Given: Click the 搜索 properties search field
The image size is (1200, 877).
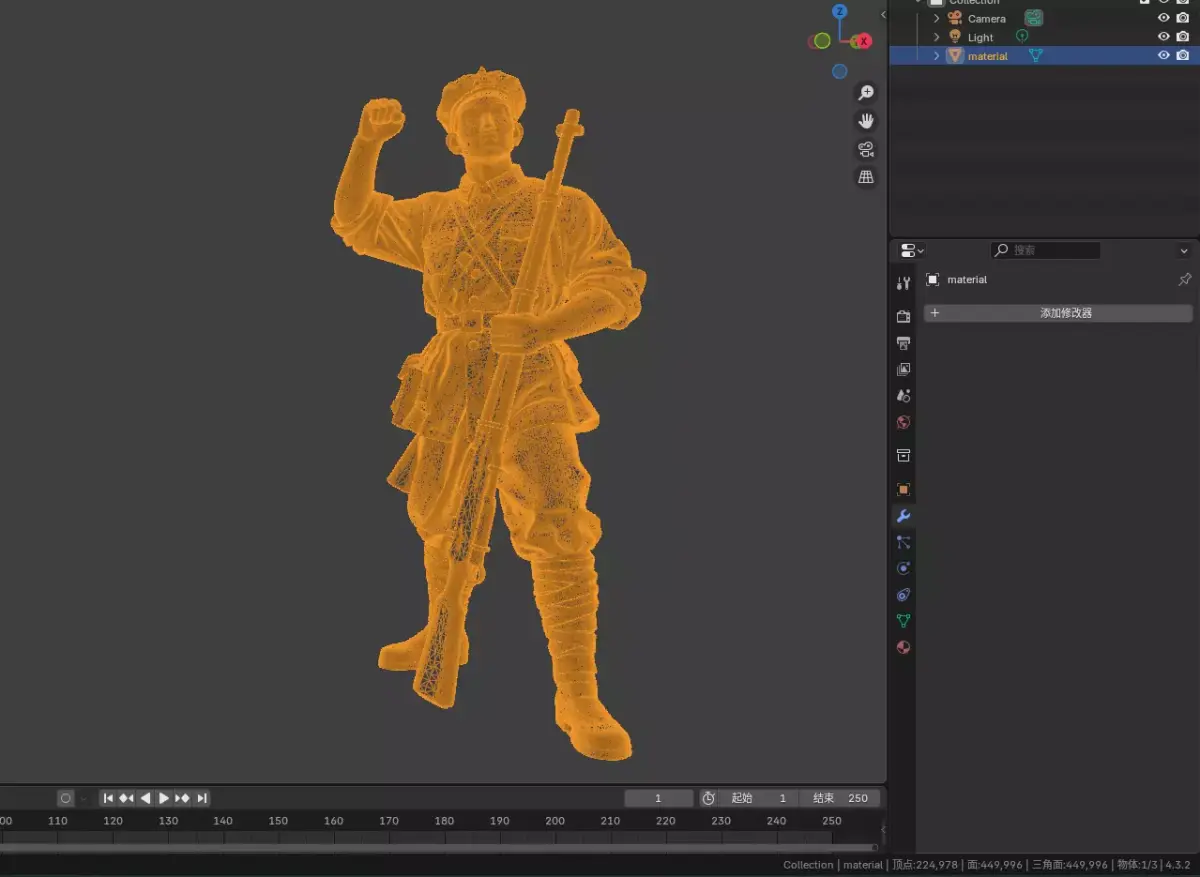Looking at the screenshot, I should pyautogui.click(x=1045, y=250).
